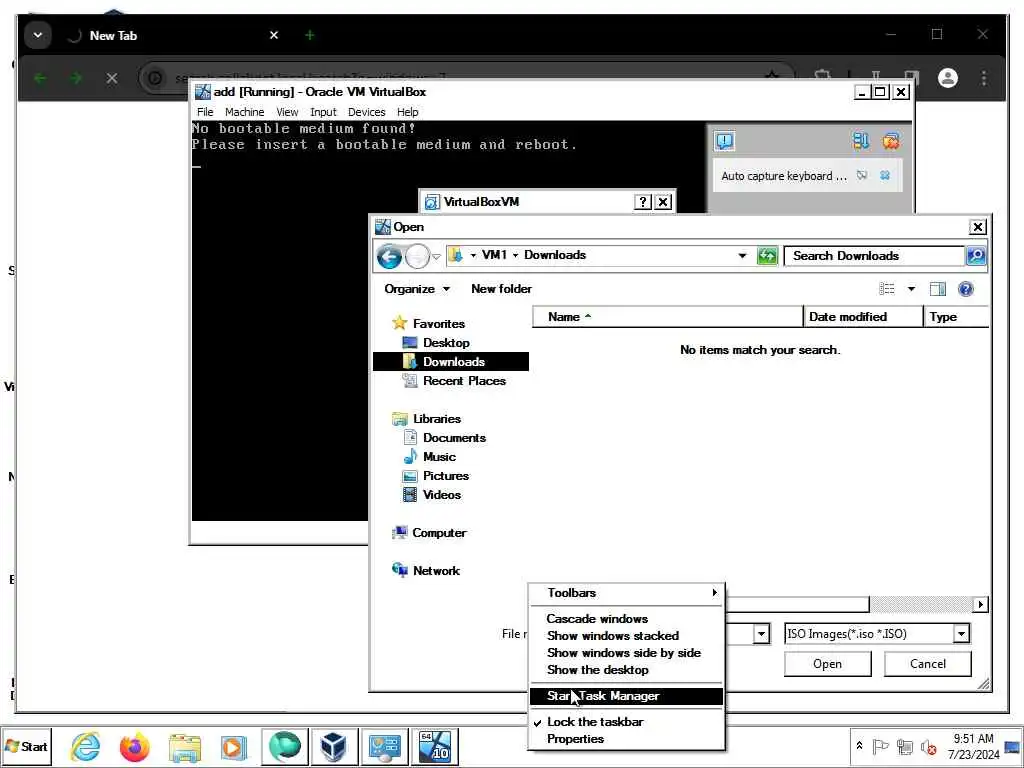Launch Firefox from the taskbar

pos(135,746)
